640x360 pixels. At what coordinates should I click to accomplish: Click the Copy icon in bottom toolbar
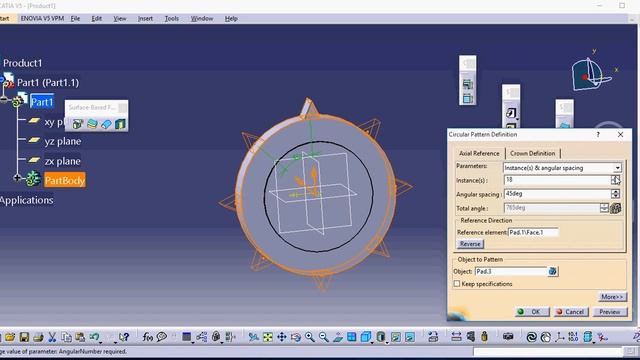66,337
